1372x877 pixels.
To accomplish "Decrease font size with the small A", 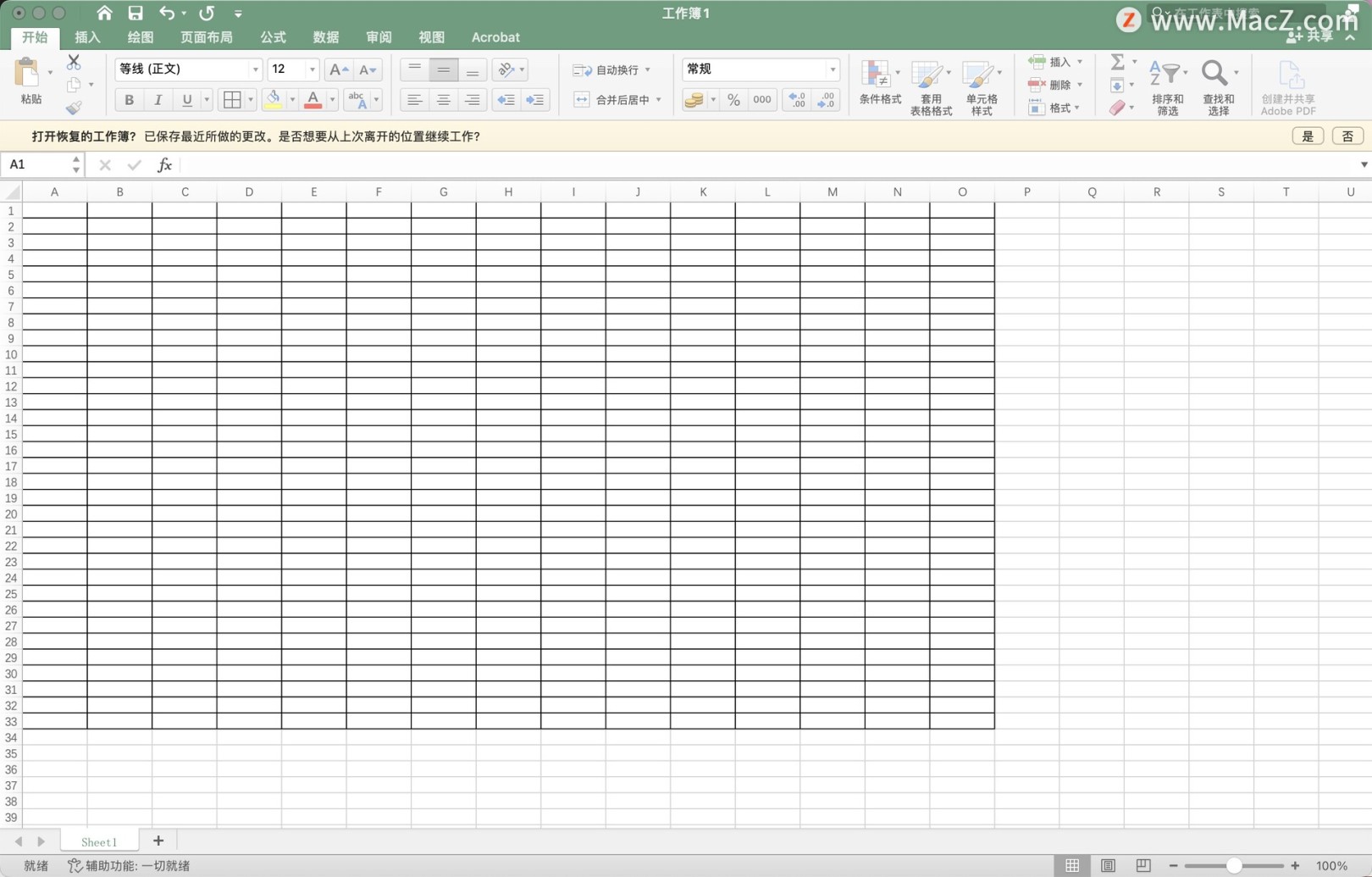I will click(x=368, y=69).
